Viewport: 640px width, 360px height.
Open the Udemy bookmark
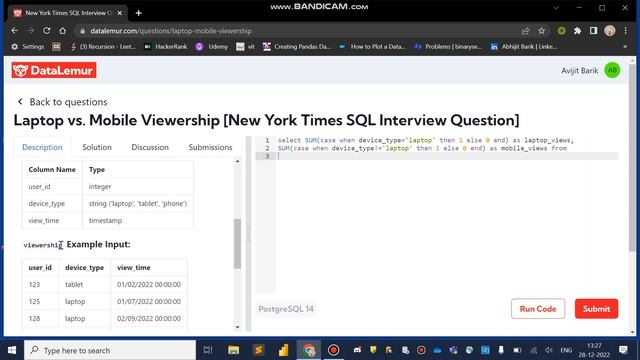point(212,47)
